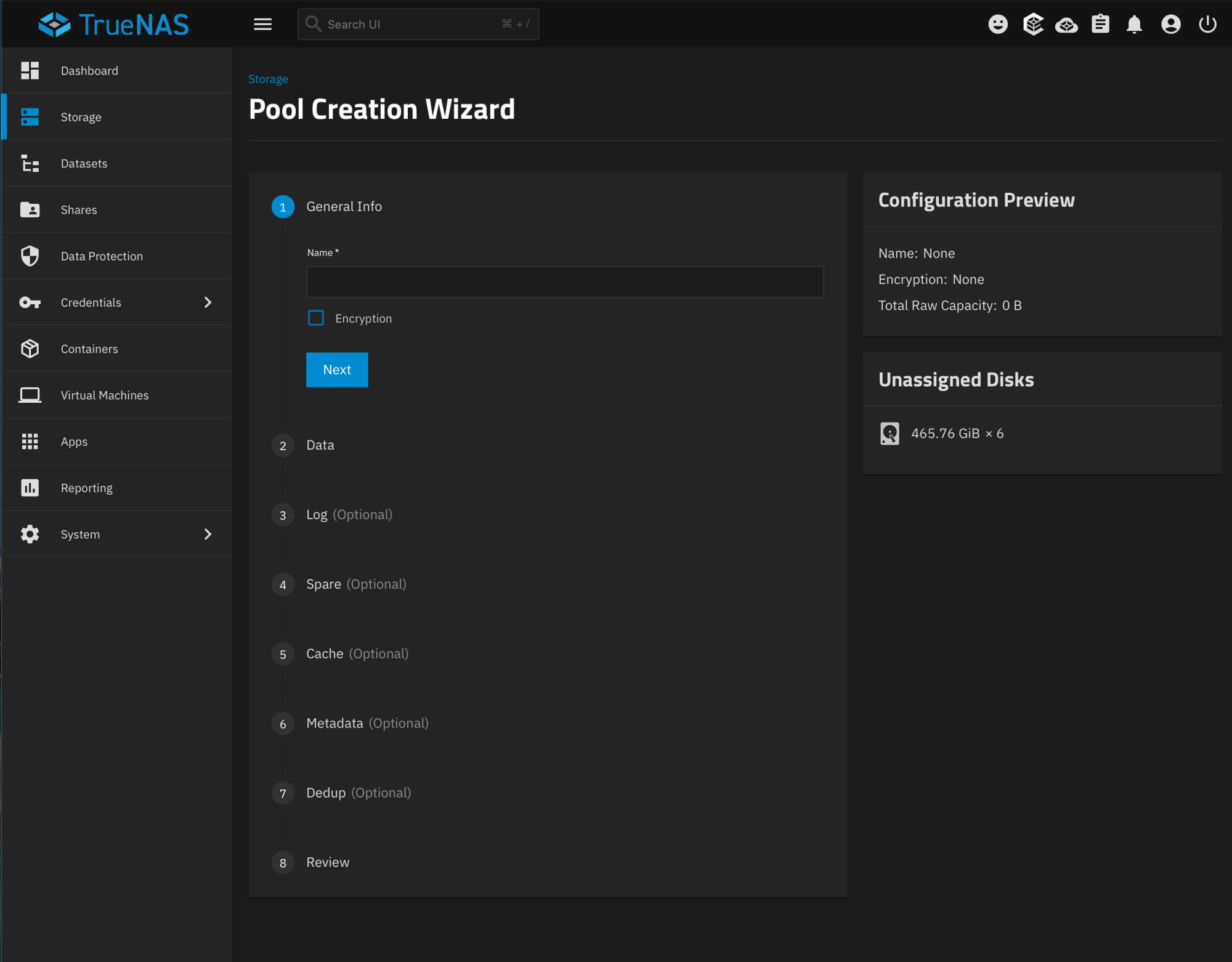Click the iX layered cube icon
The image size is (1232, 962).
tap(1033, 24)
